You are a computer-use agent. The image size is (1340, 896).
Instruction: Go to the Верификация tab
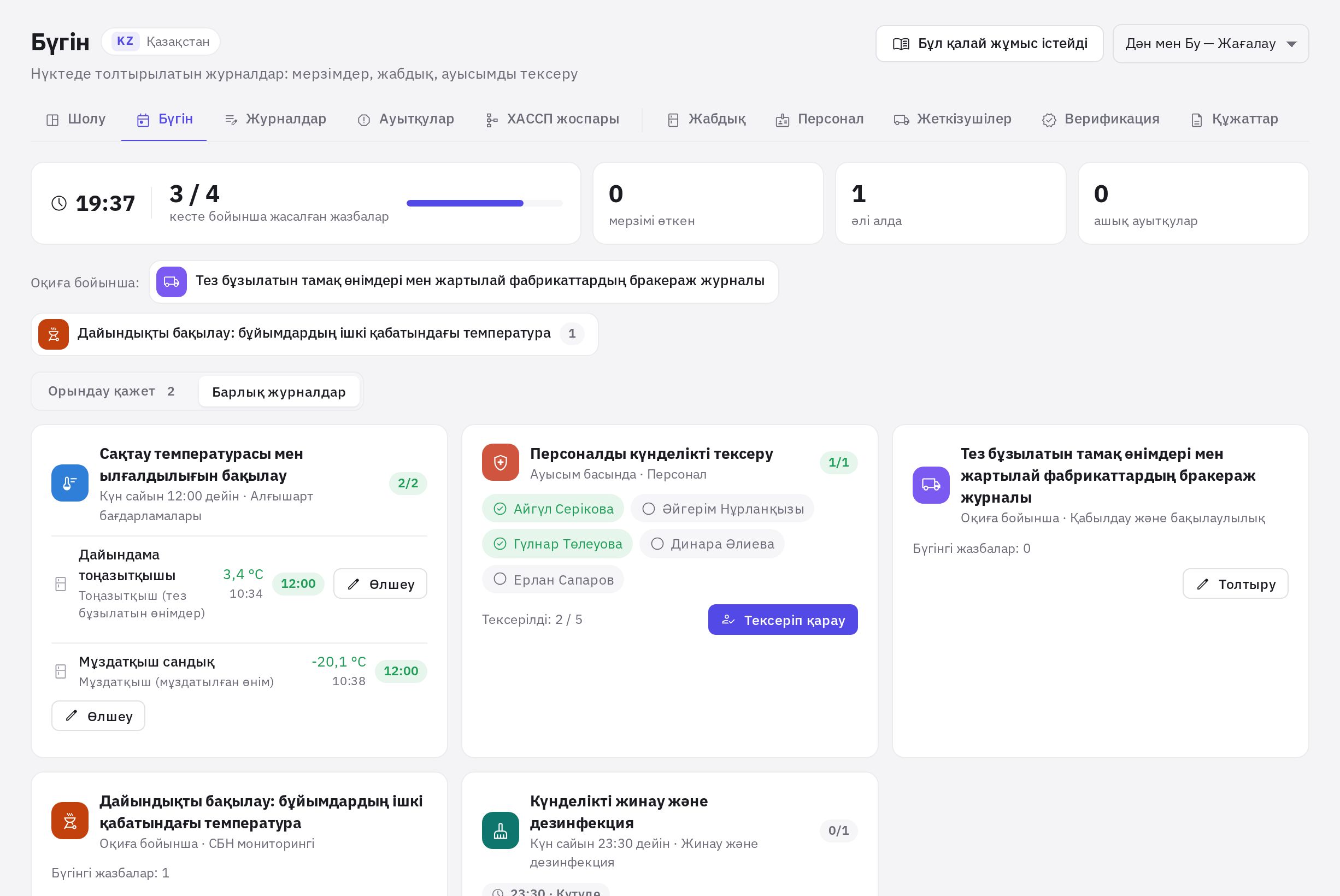pyautogui.click(x=1100, y=119)
